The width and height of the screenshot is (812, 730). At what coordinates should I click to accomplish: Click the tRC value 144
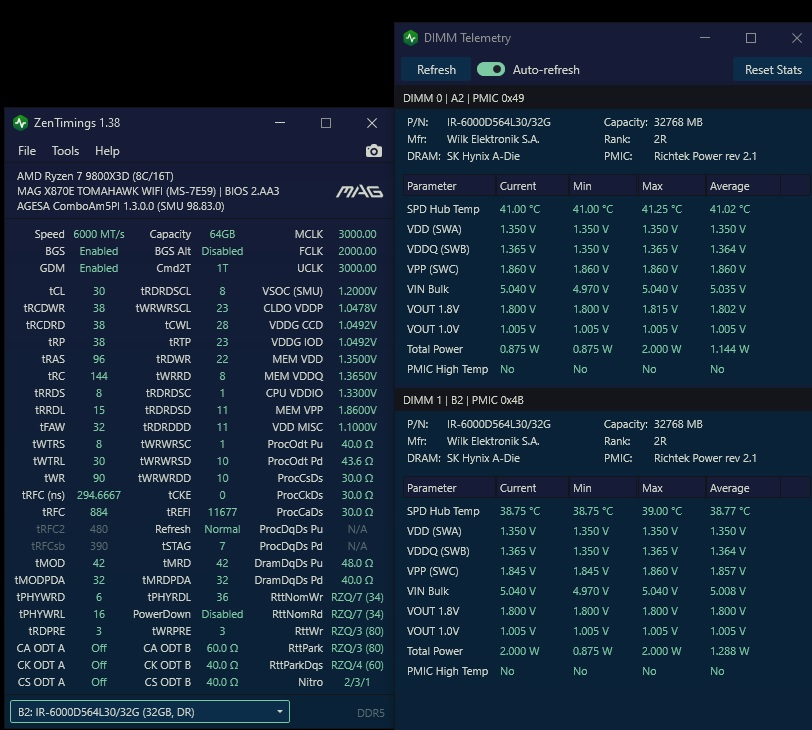click(99, 376)
